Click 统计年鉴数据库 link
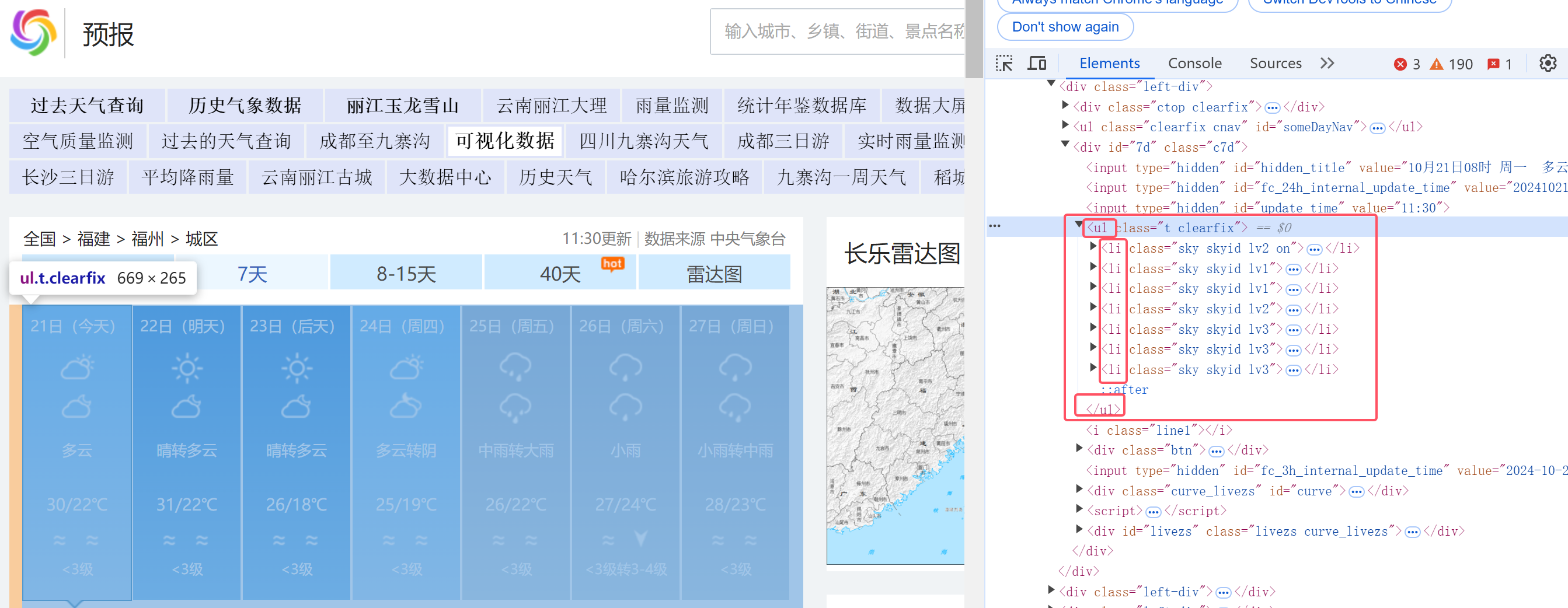Viewport: 1568px width, 608px height. (802, 105)
